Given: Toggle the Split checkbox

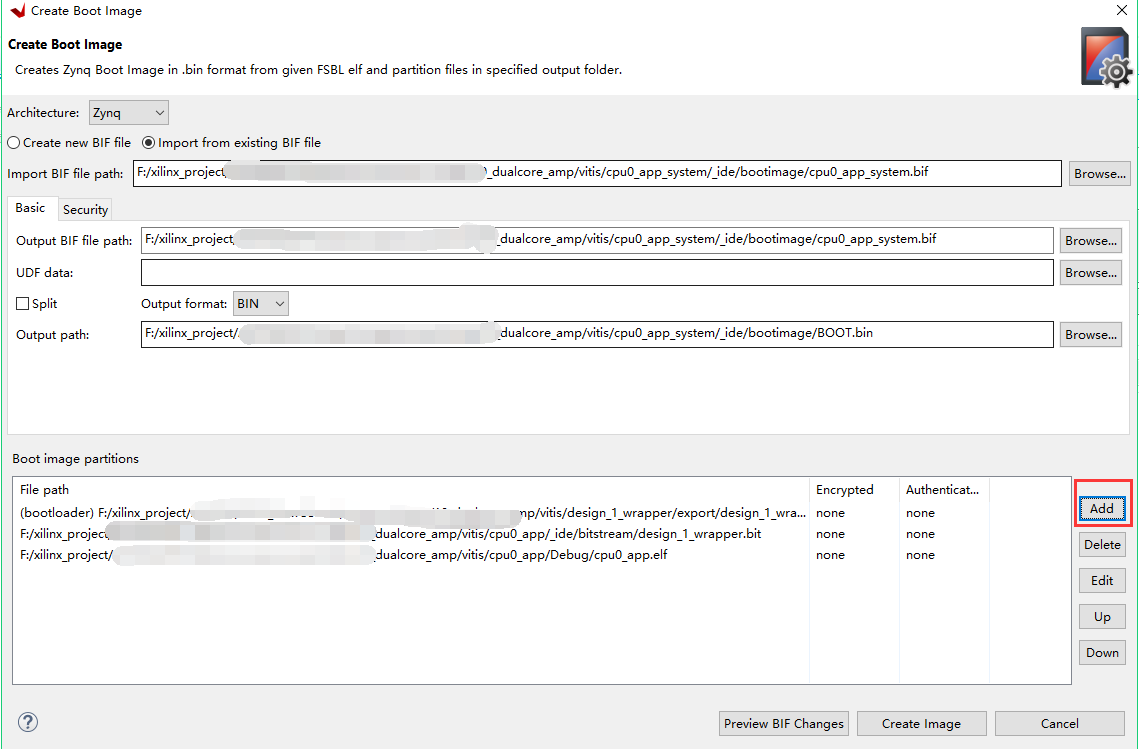Looking at the screenshot, I should [x=36, y=304].
